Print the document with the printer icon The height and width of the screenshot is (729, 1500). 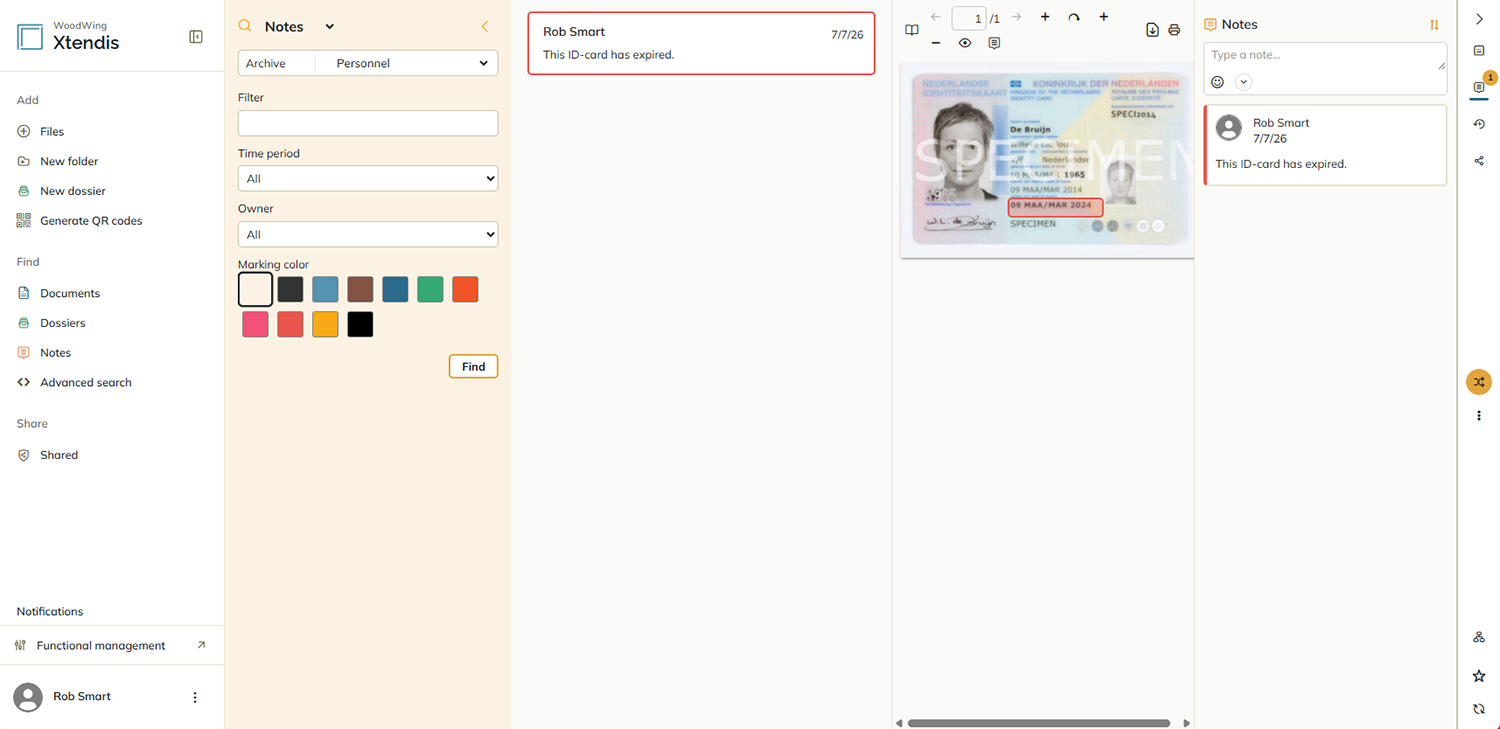[1174, 30]
